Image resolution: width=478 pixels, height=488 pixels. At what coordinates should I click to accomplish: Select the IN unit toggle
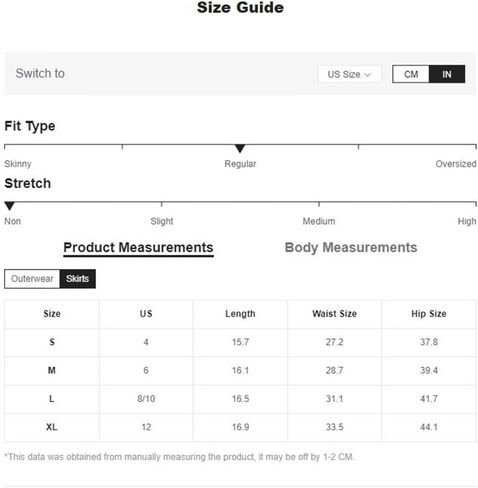pyautogui.click(x=447, y=74)
